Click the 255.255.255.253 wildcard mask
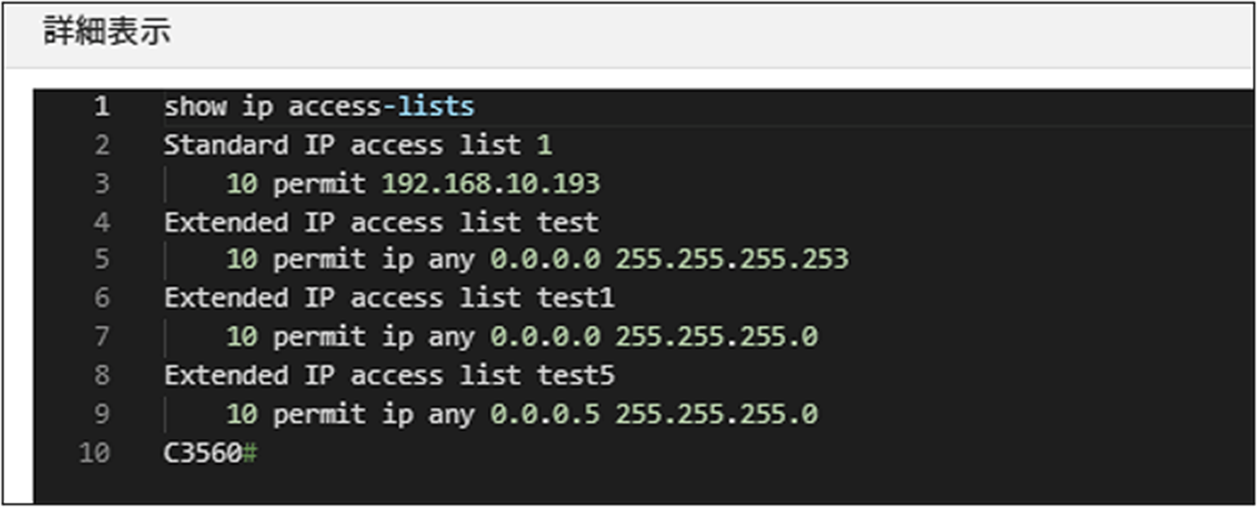Image resolution: width=1257 pixels, height=507 pixels. point(732,260)
